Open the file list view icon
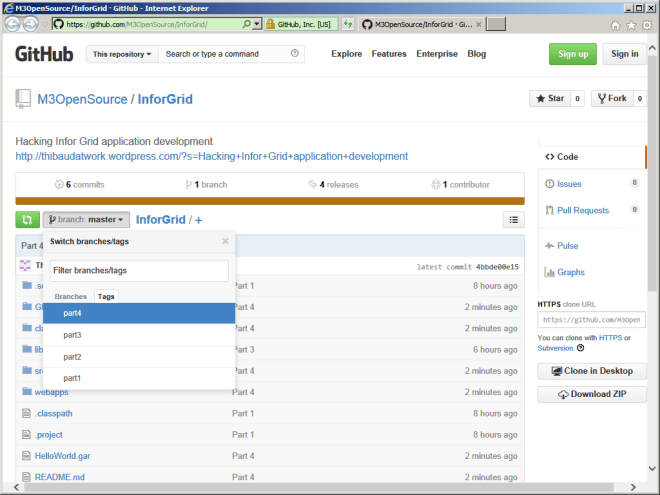660x495 pixels. coord(513,219)
